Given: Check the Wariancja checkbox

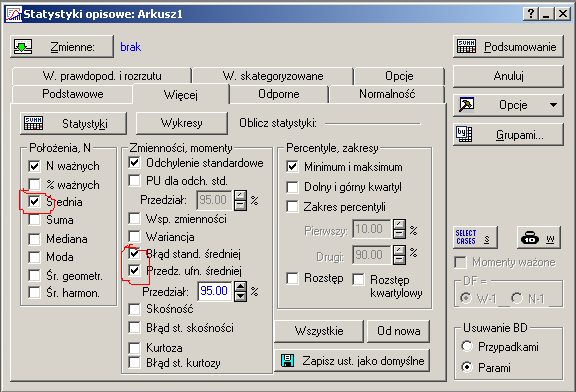Looking at the screenshot, I should pyautogui.click(x=134, y=237).
